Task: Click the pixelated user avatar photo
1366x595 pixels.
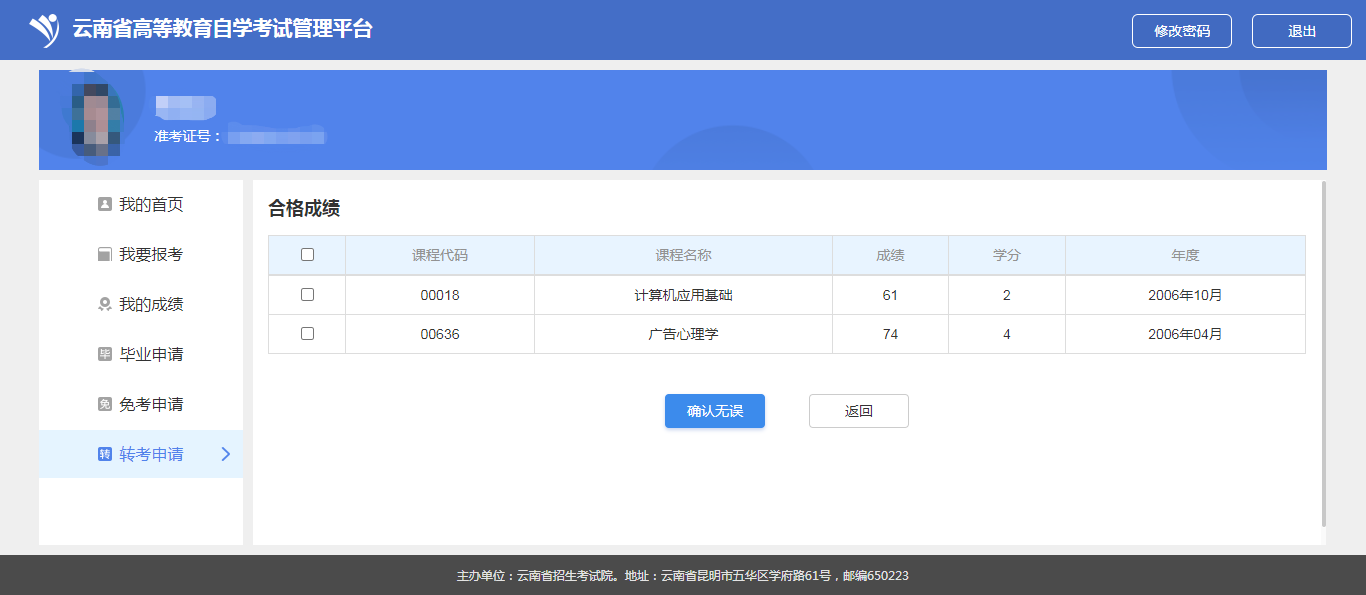Action: pyautogui.click(x=95, y=120)
